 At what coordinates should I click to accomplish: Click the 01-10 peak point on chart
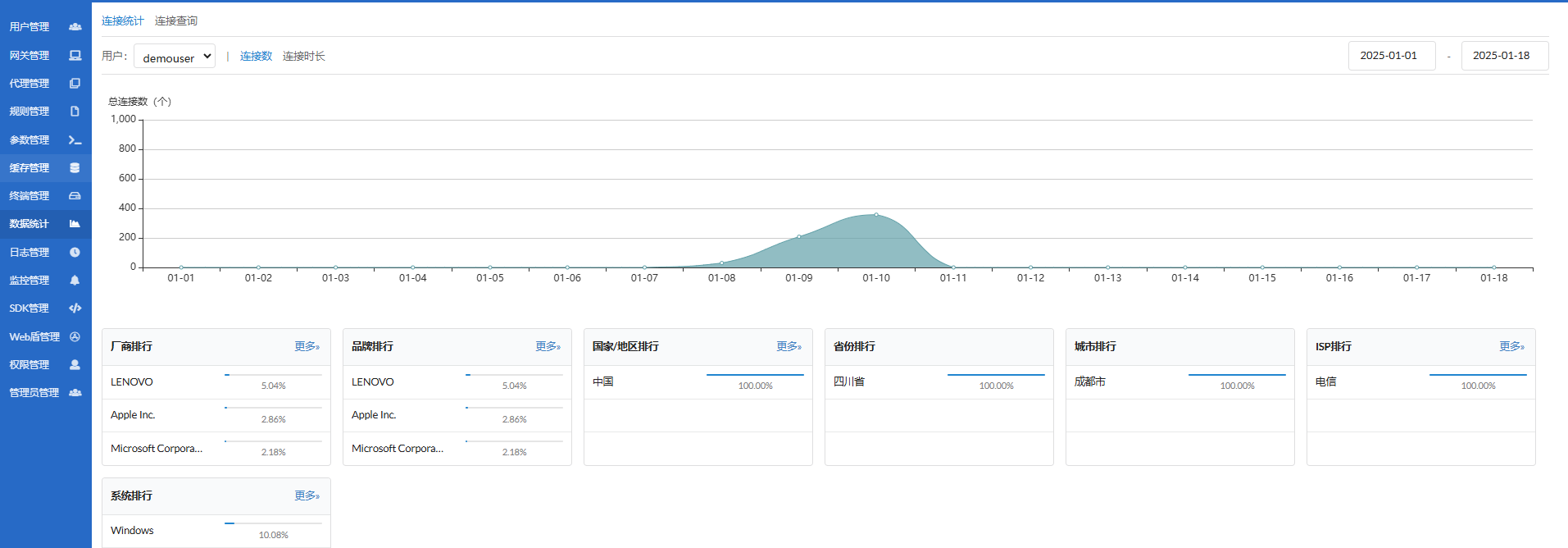click(876, 215)
